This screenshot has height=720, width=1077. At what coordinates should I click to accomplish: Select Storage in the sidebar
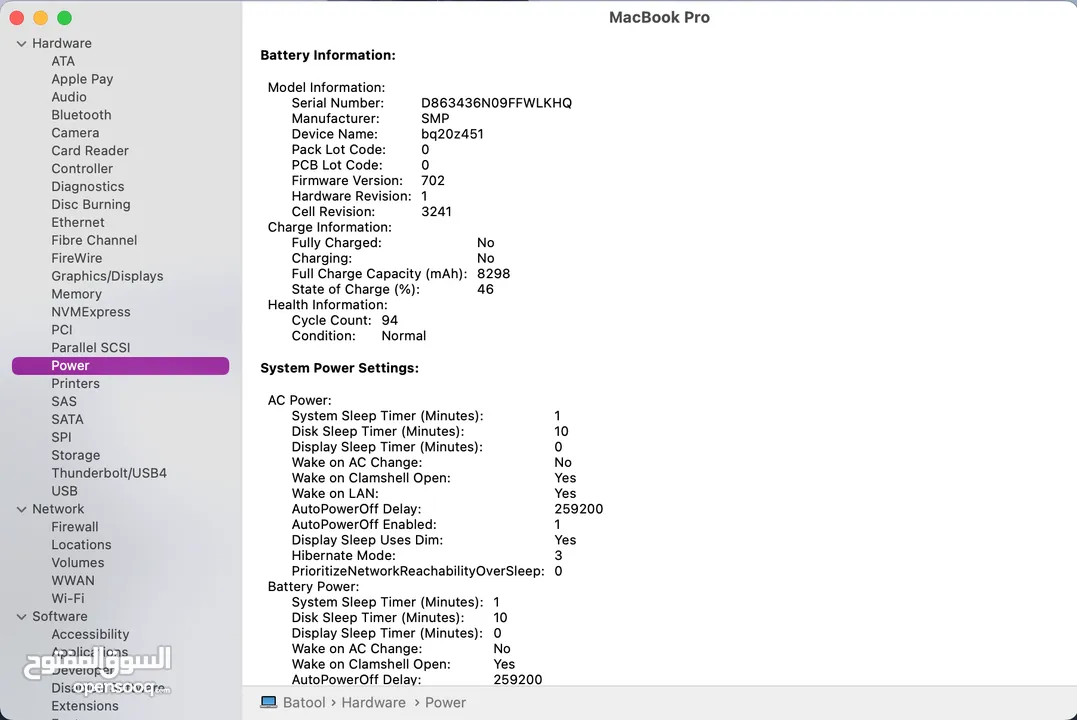click(76, 455)
